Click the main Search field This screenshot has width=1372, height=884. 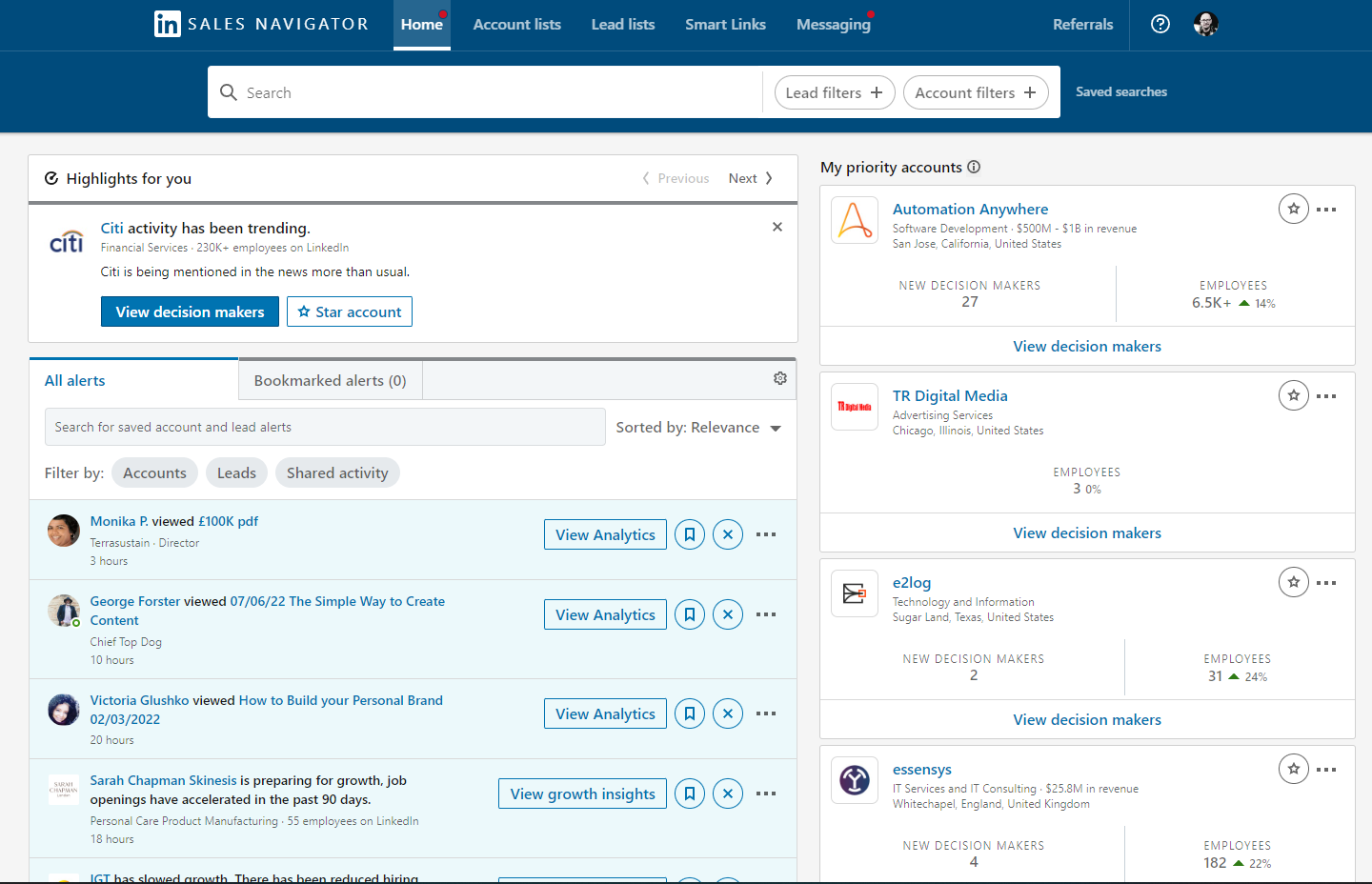tap(485, 92)
